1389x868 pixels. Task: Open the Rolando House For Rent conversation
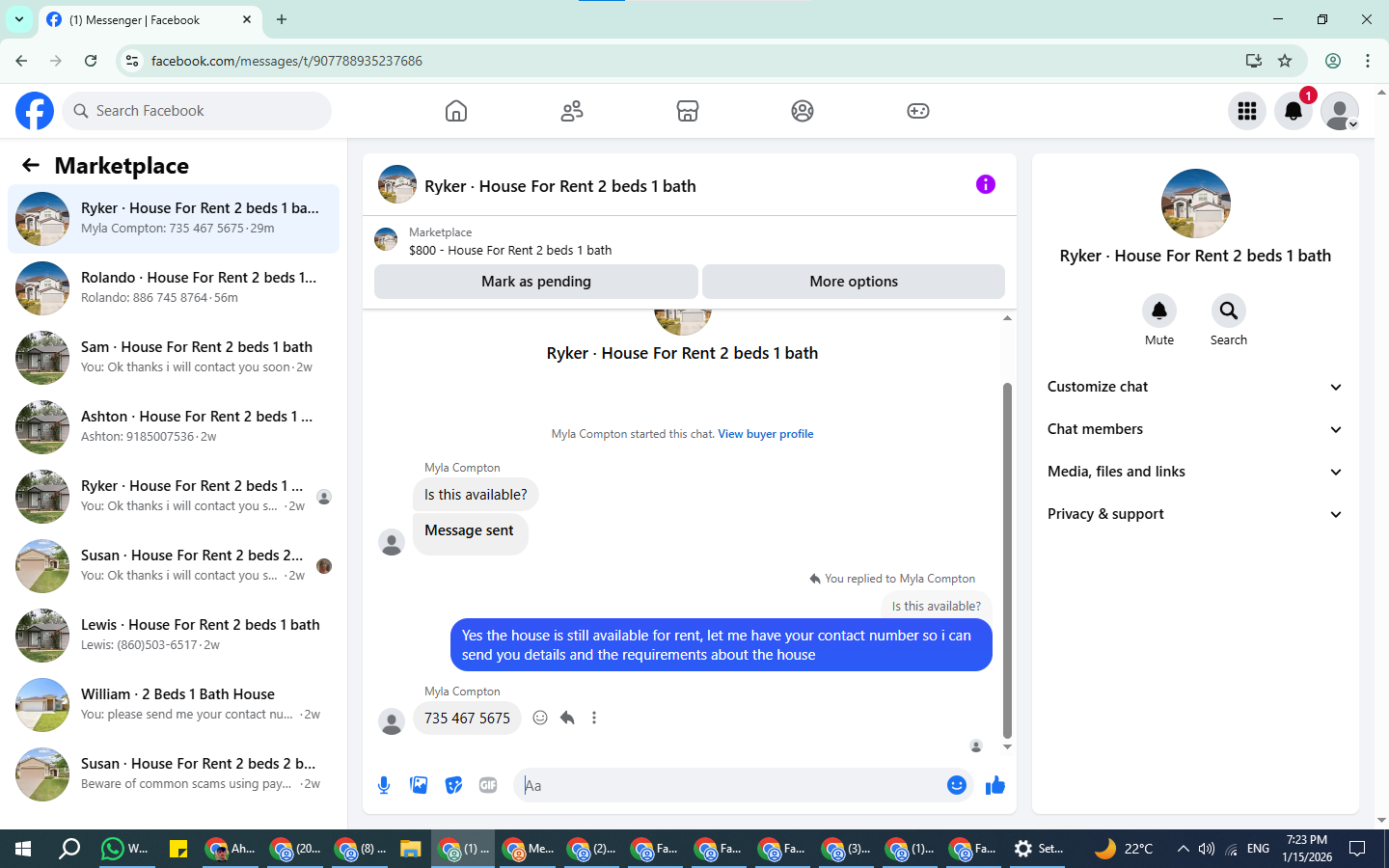pos(174,288)
